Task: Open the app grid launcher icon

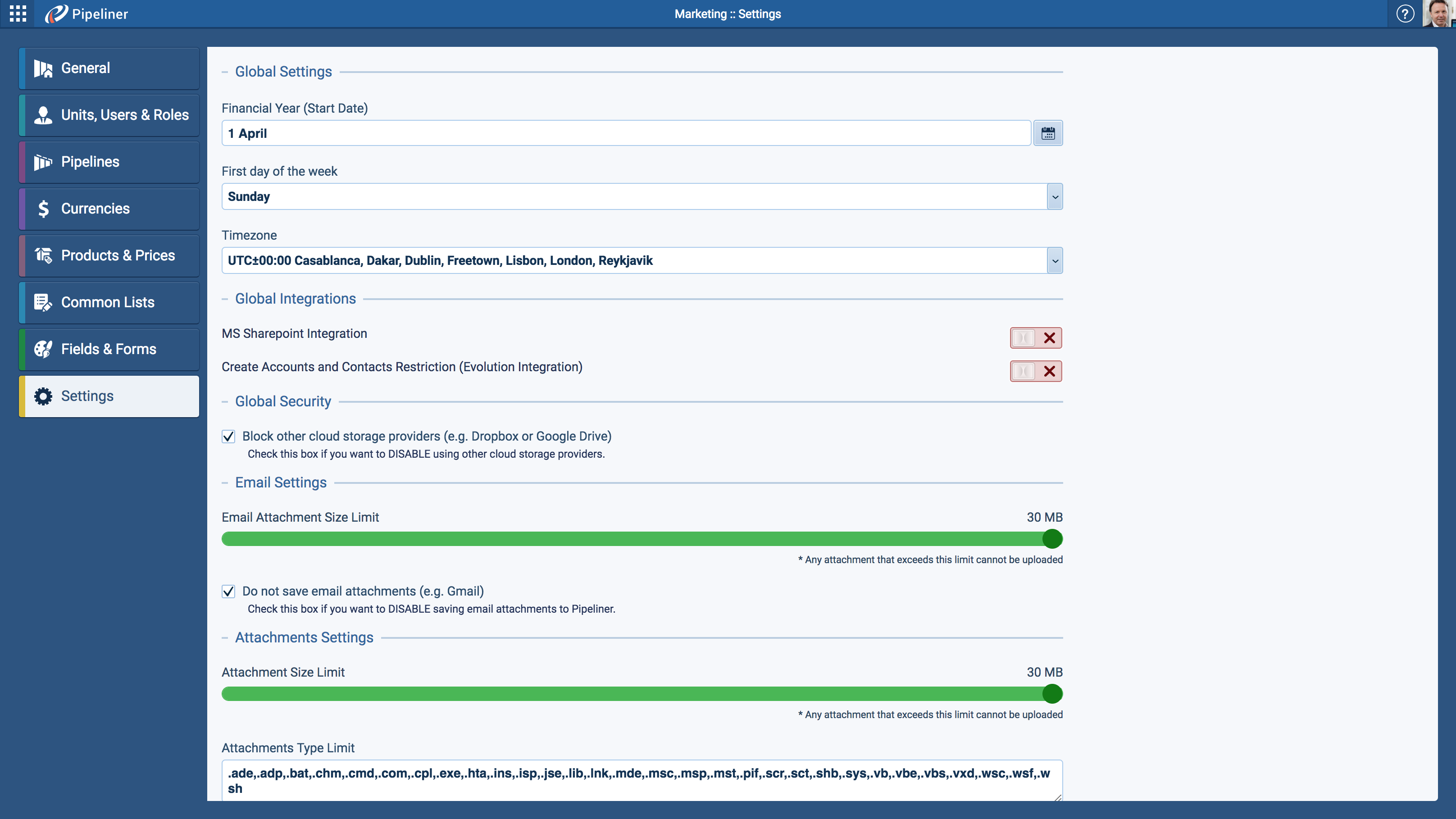Action: pos(18,14)
